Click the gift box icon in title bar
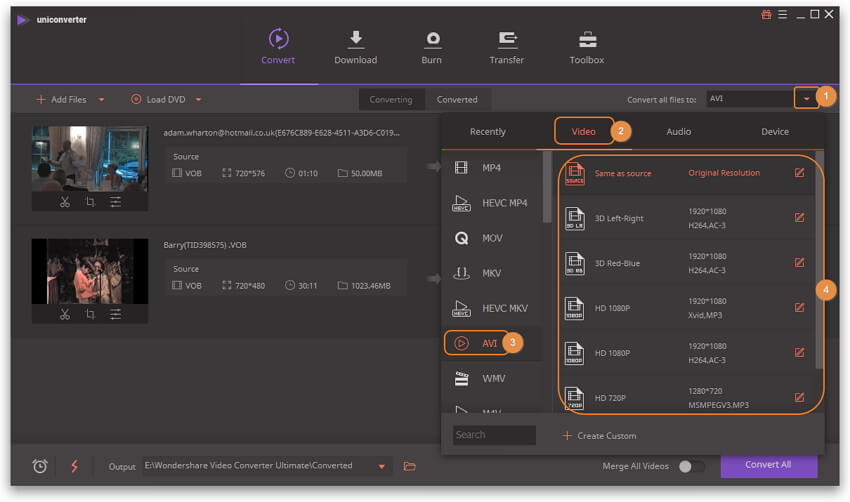 point(766,15)
